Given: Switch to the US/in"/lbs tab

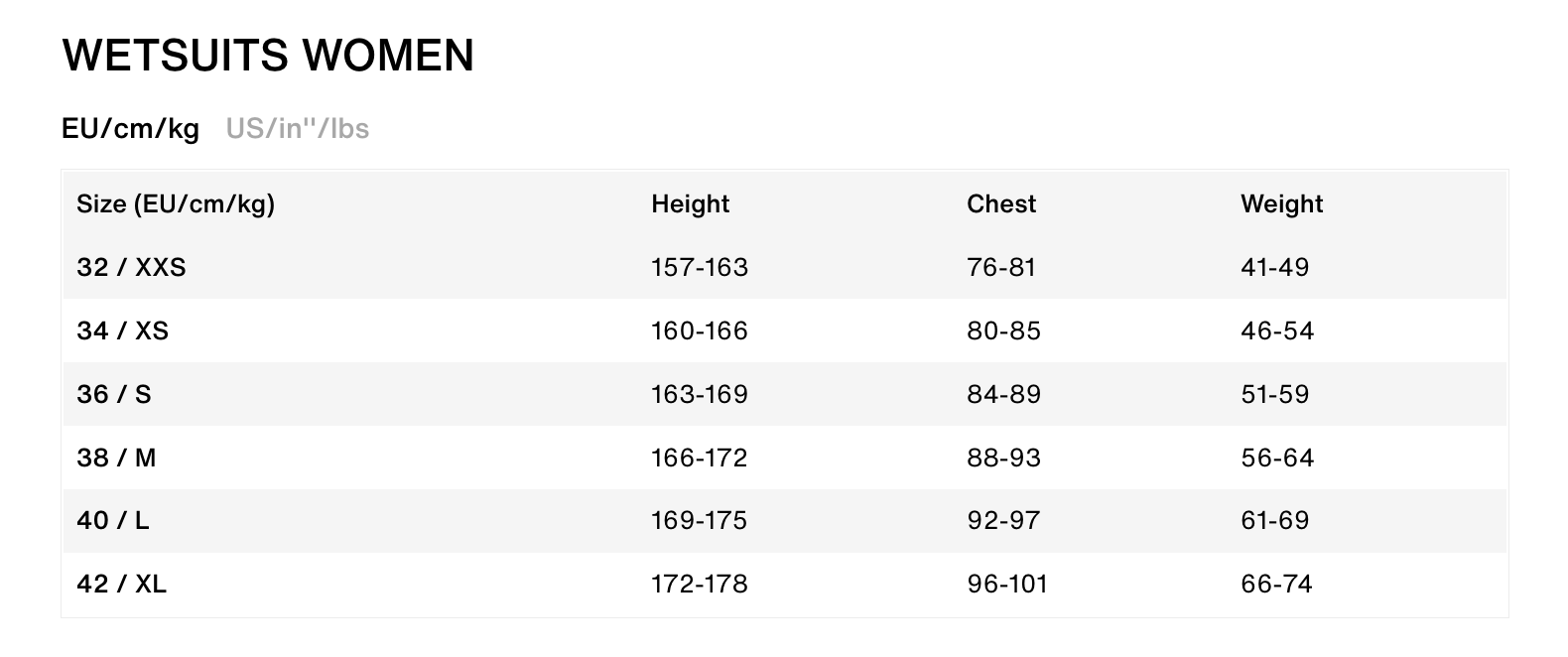Looking at the screenshot, I should (x=297, y=129).
